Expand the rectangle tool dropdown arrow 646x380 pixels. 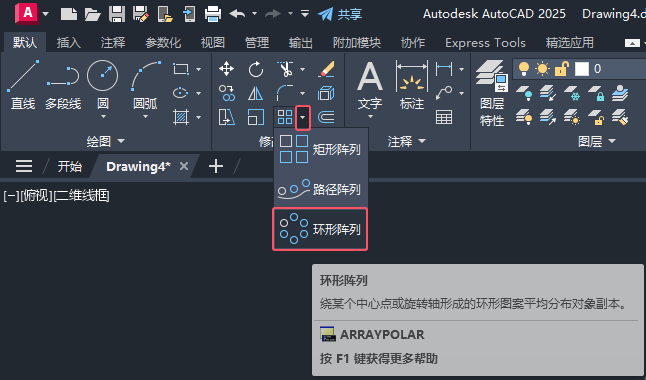pos(199,69)
